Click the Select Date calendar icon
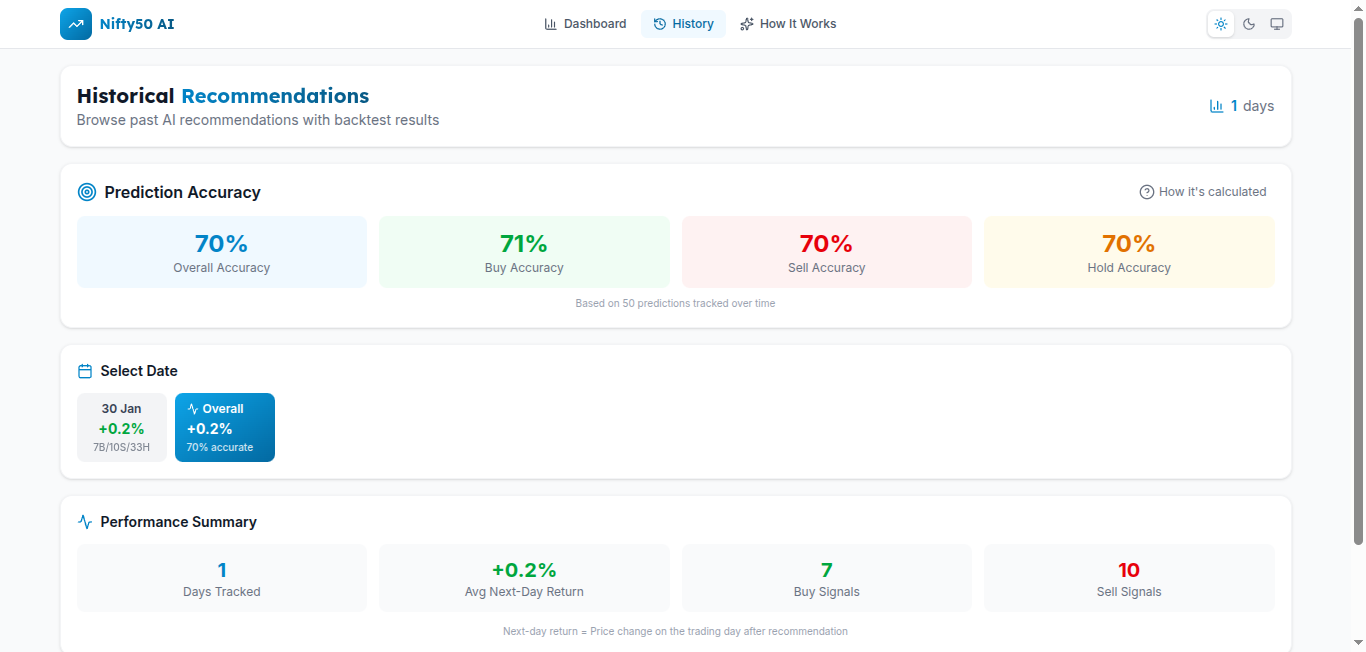Viewport: 1366px width, 652px height. tap(85, 371)
